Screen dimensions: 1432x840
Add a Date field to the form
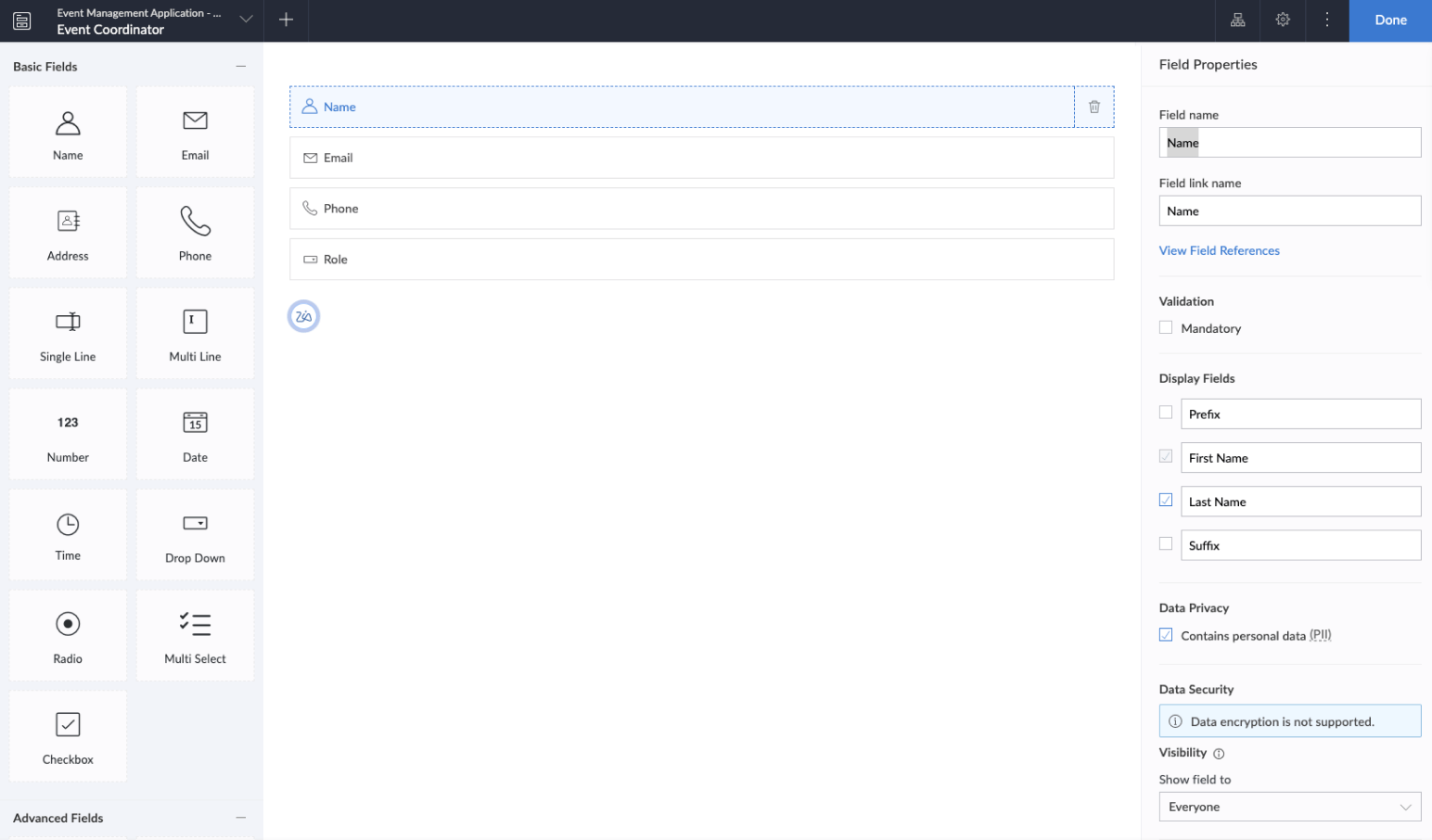pos(194,433)
